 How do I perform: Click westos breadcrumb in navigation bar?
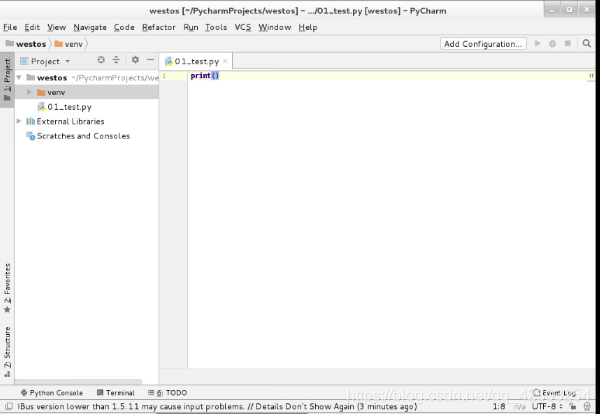pos(26,44)
